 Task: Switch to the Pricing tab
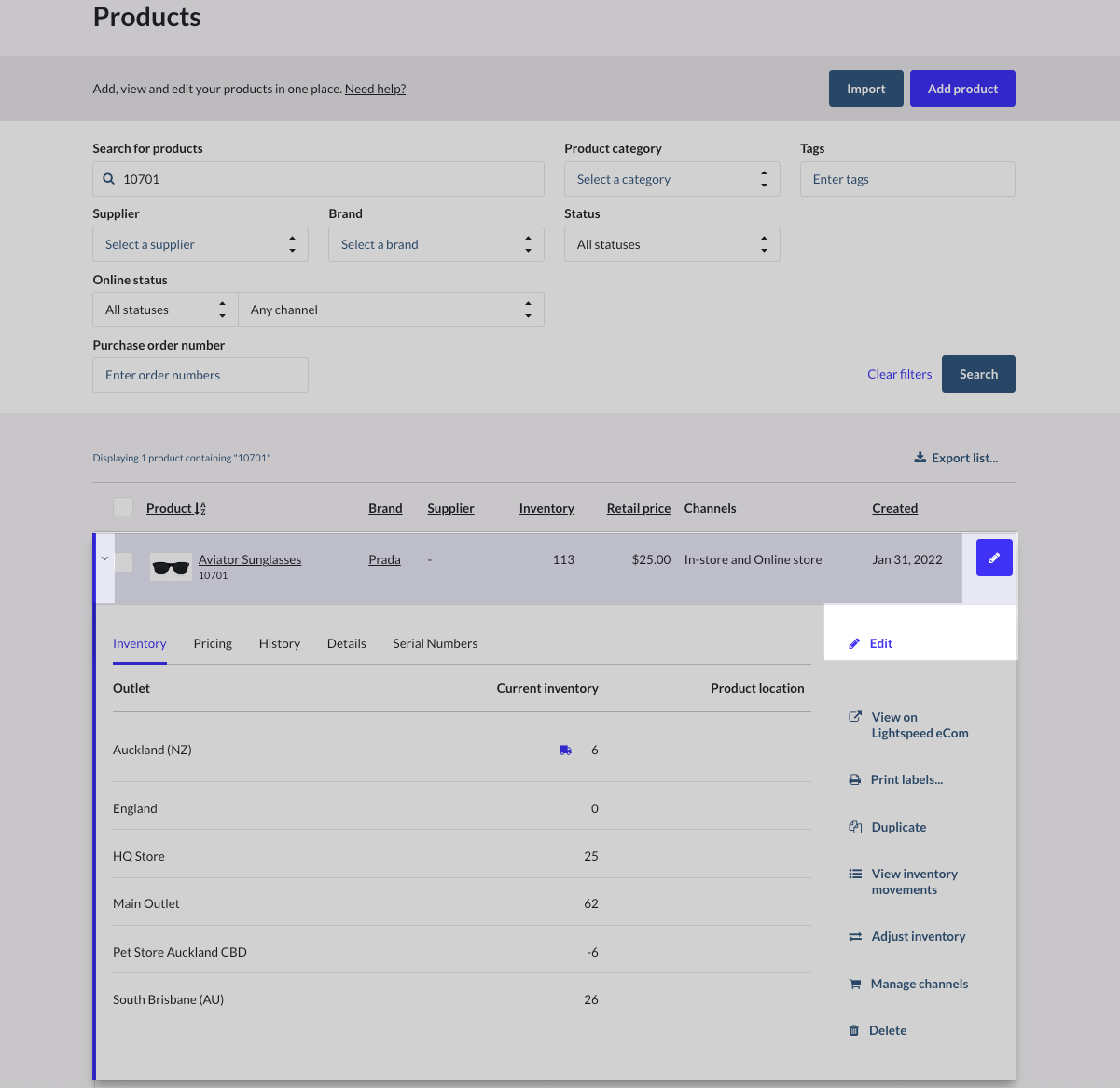[x=213, y=643]
